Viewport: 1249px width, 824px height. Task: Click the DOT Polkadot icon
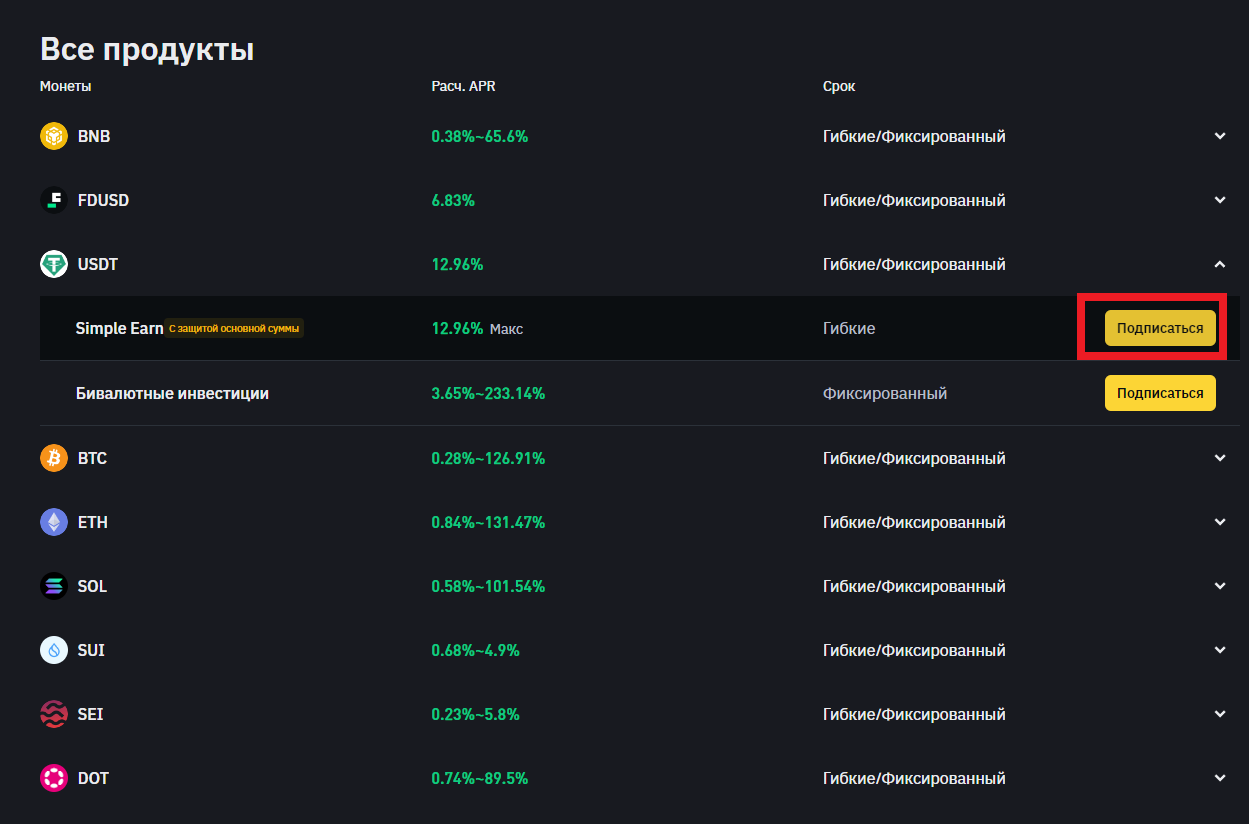pos(54,778)
